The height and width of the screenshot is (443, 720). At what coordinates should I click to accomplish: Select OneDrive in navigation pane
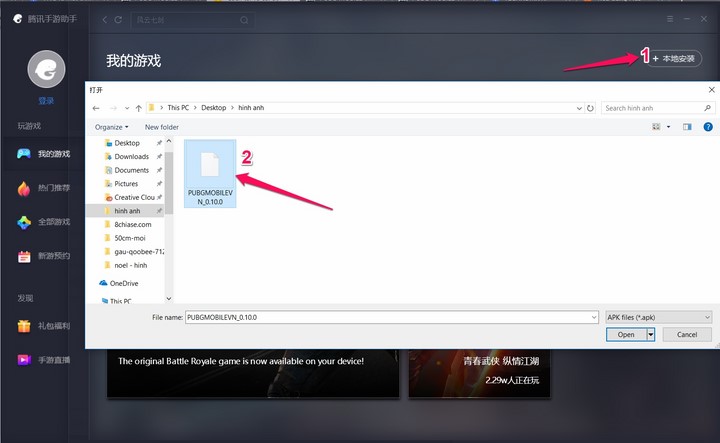tap(124, 283)
